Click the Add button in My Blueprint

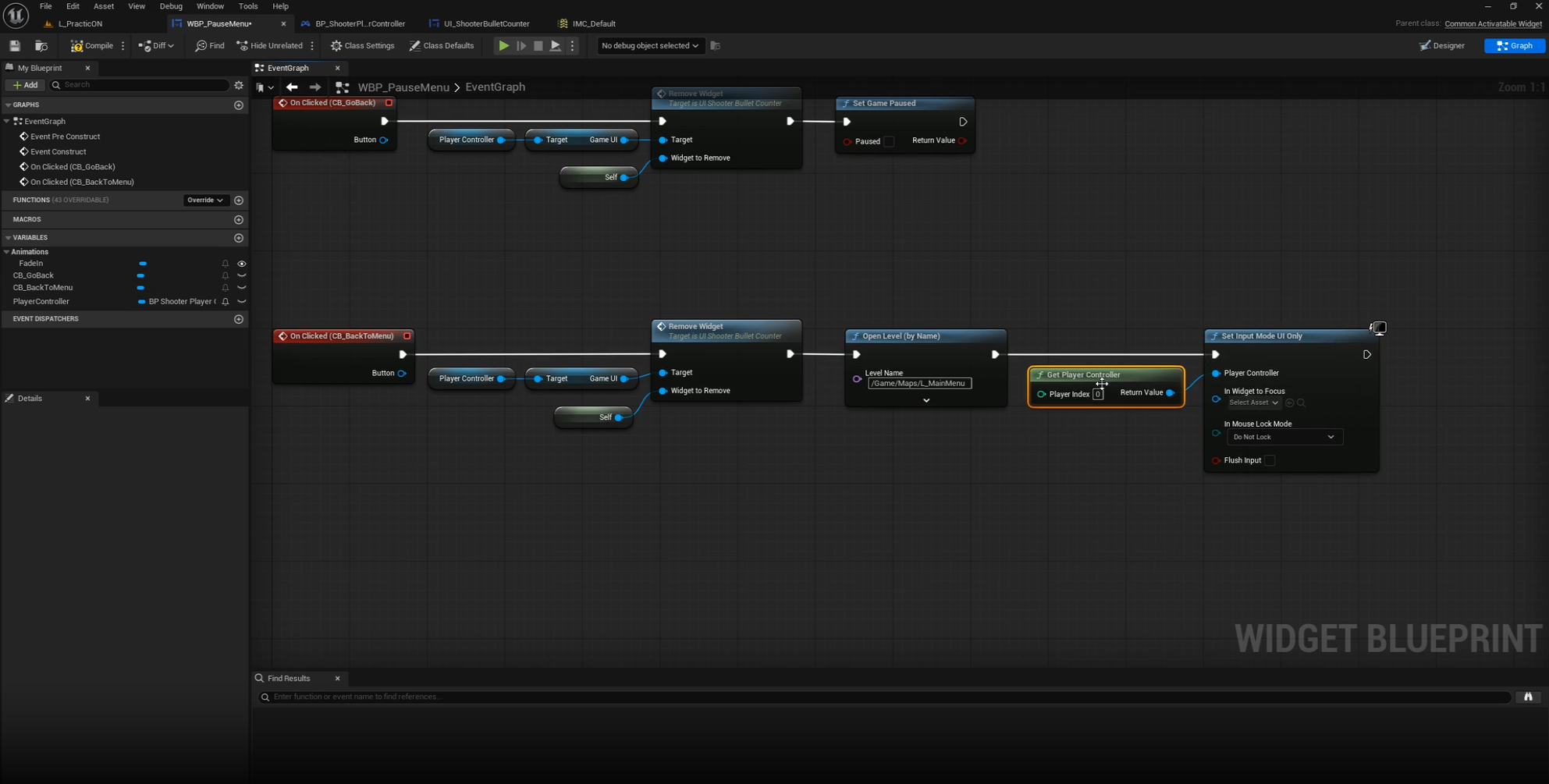click(25, 85)
